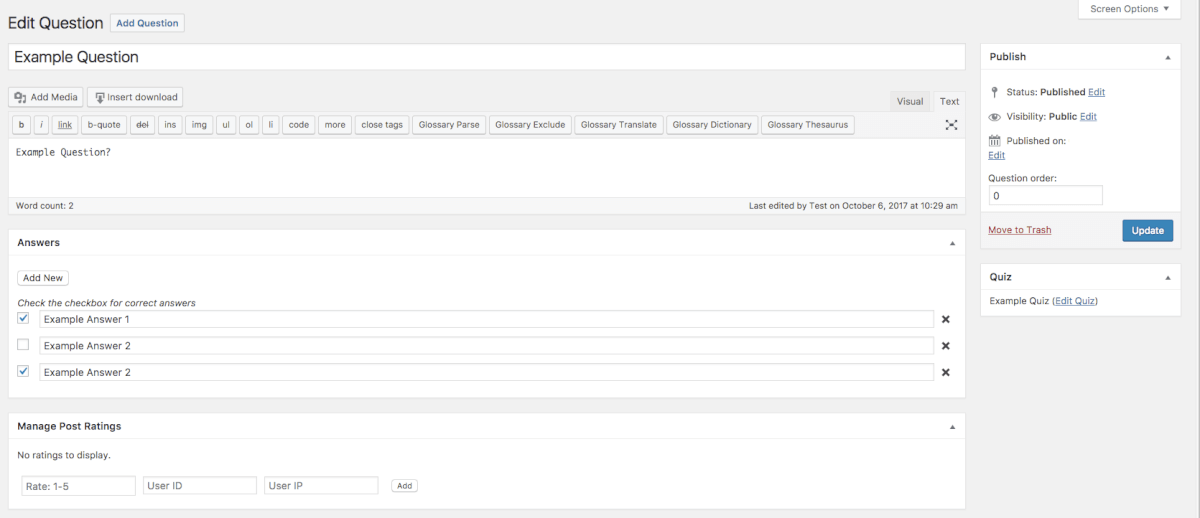Collapse the Answers panel
The width and height of the screenshot is (1200, 518).
pyautogui.click(x=952, y=243)
